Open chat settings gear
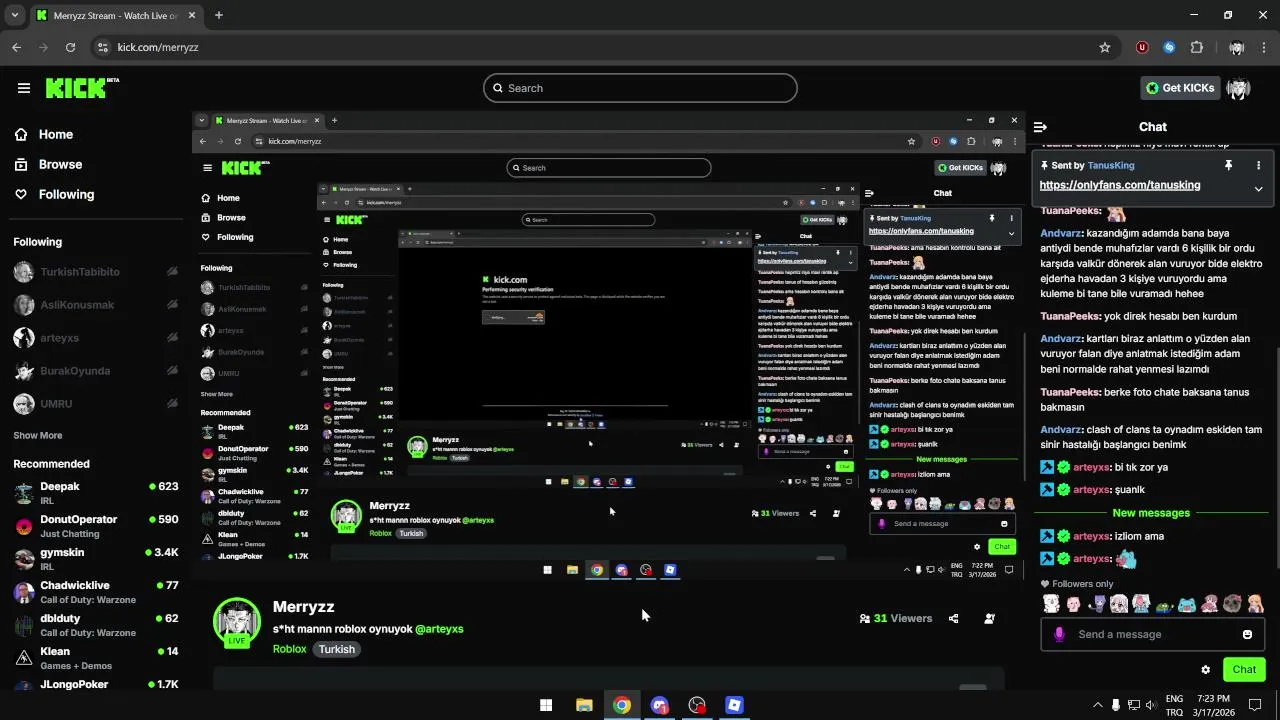This screenshot has width=1280, height=720. coord(1205,670)
